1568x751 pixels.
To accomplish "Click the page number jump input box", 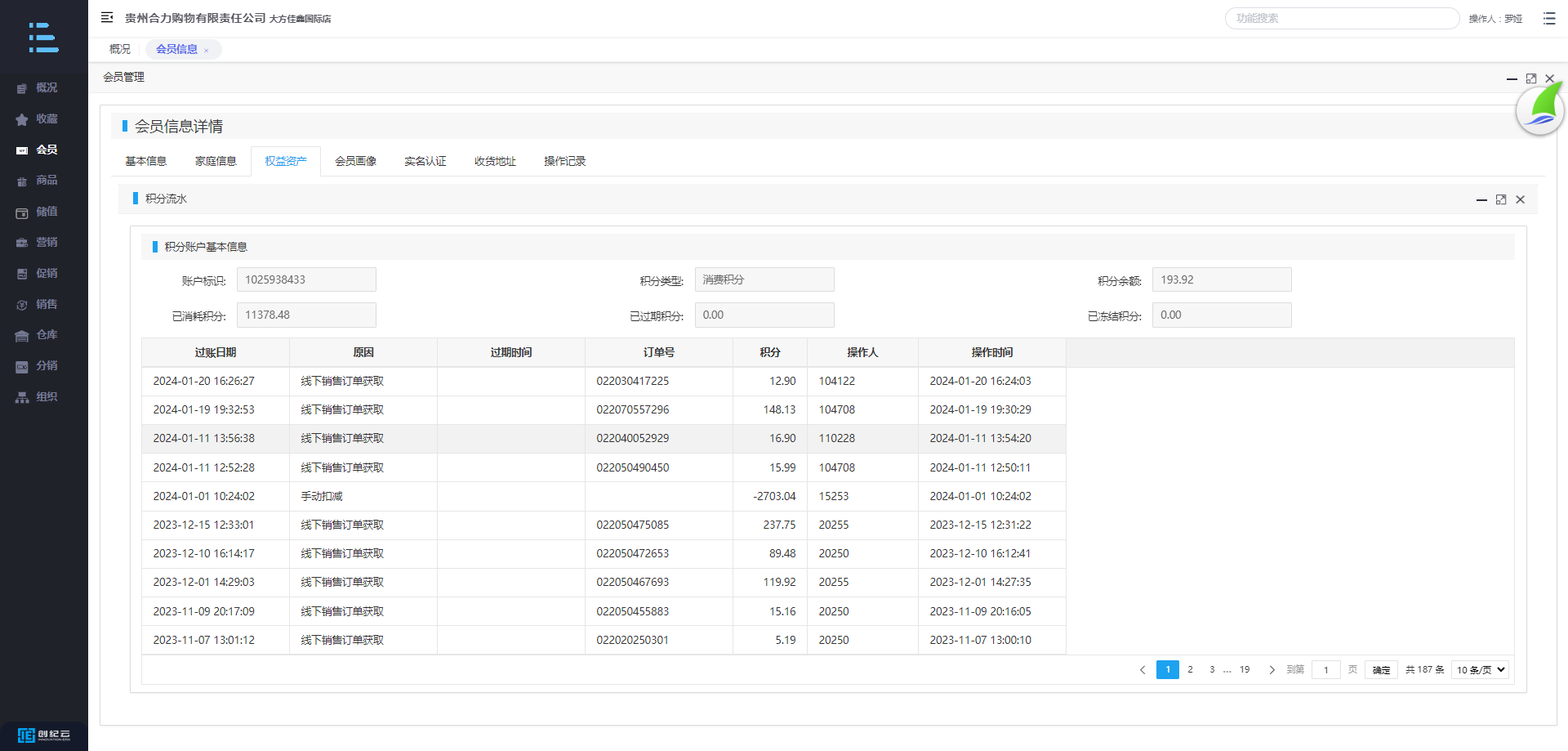I will coord(1325,669).
